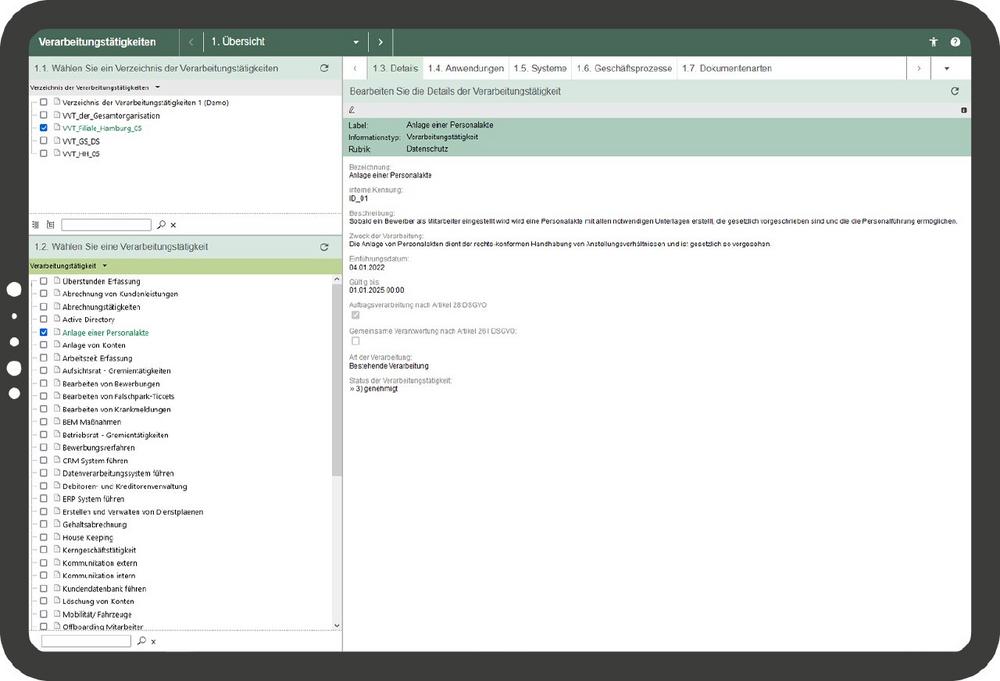Switch to the 1.4. Anwendungen tab
This screenshot has height=681, width=1000.
(465, 69)
